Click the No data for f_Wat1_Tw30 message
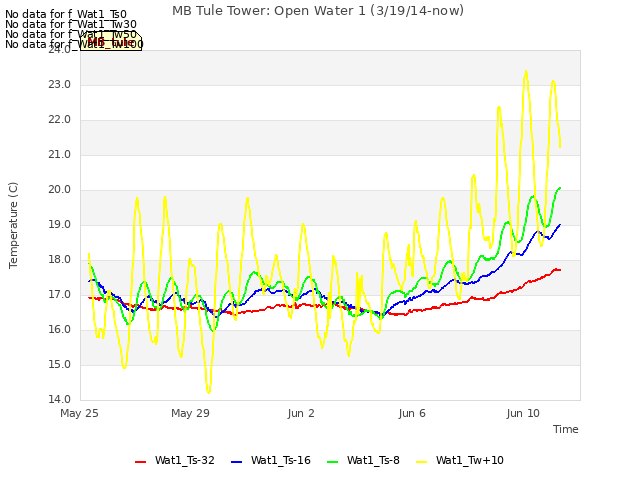 click(71, 24)
